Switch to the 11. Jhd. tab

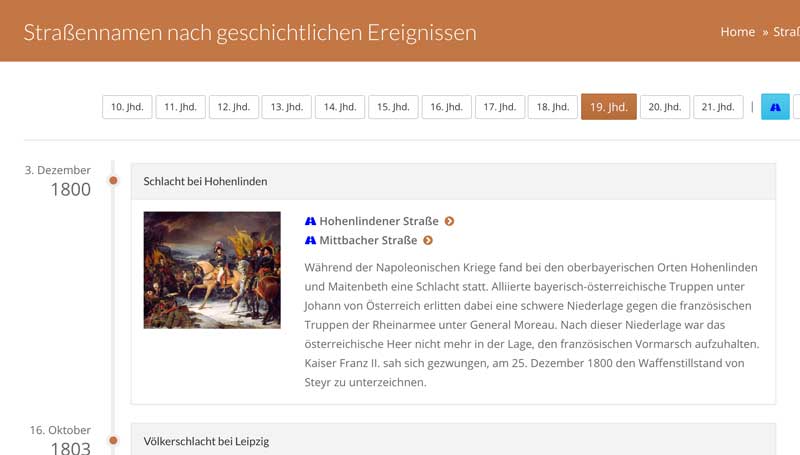180,107
